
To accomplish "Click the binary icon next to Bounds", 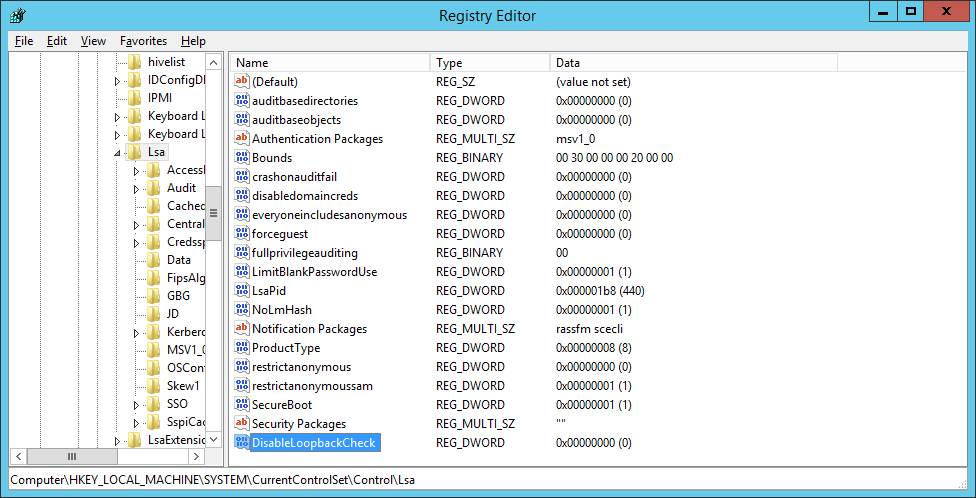I will (x=241, y=157).
